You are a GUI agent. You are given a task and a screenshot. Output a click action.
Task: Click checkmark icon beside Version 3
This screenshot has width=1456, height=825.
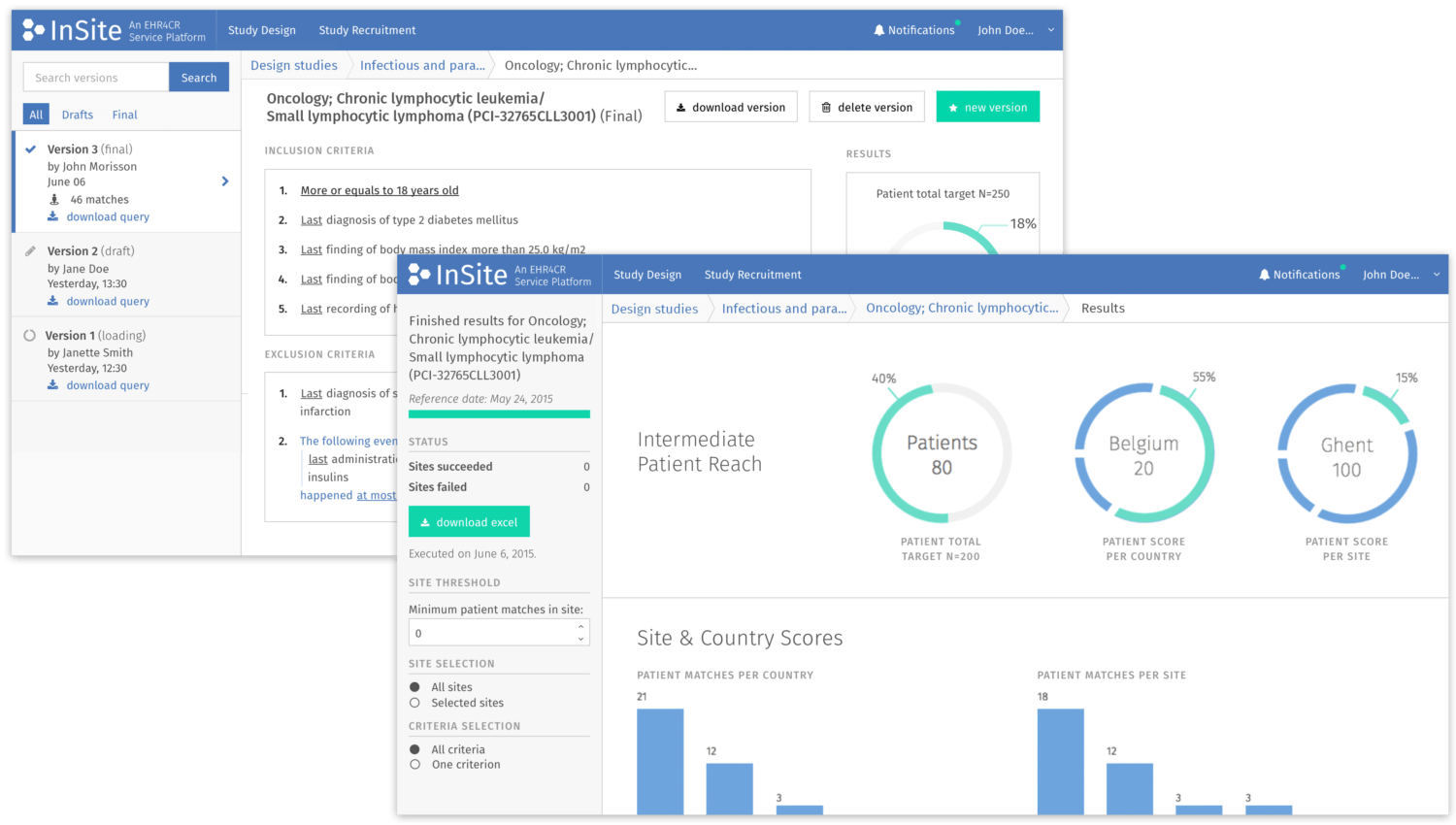(30, 149)
